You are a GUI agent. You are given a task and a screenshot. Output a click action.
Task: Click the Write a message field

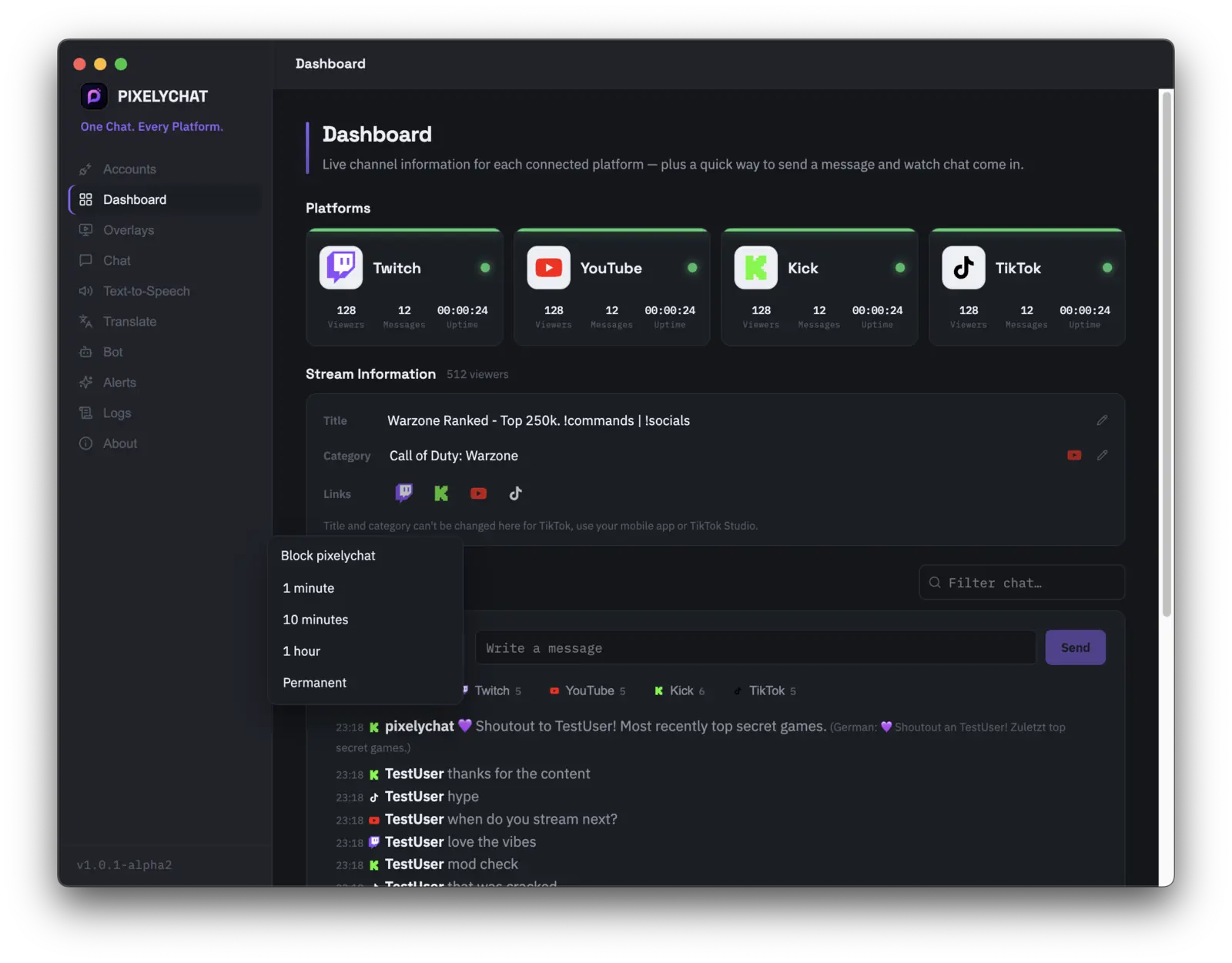click(x=755, y=648)
